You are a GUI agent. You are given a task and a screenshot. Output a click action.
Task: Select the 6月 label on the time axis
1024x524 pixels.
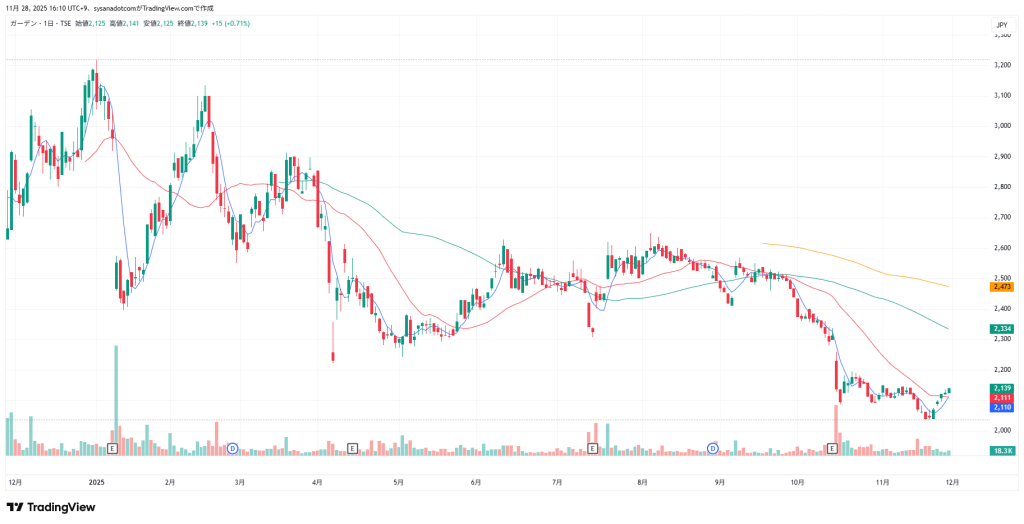[x=475, y=481]
